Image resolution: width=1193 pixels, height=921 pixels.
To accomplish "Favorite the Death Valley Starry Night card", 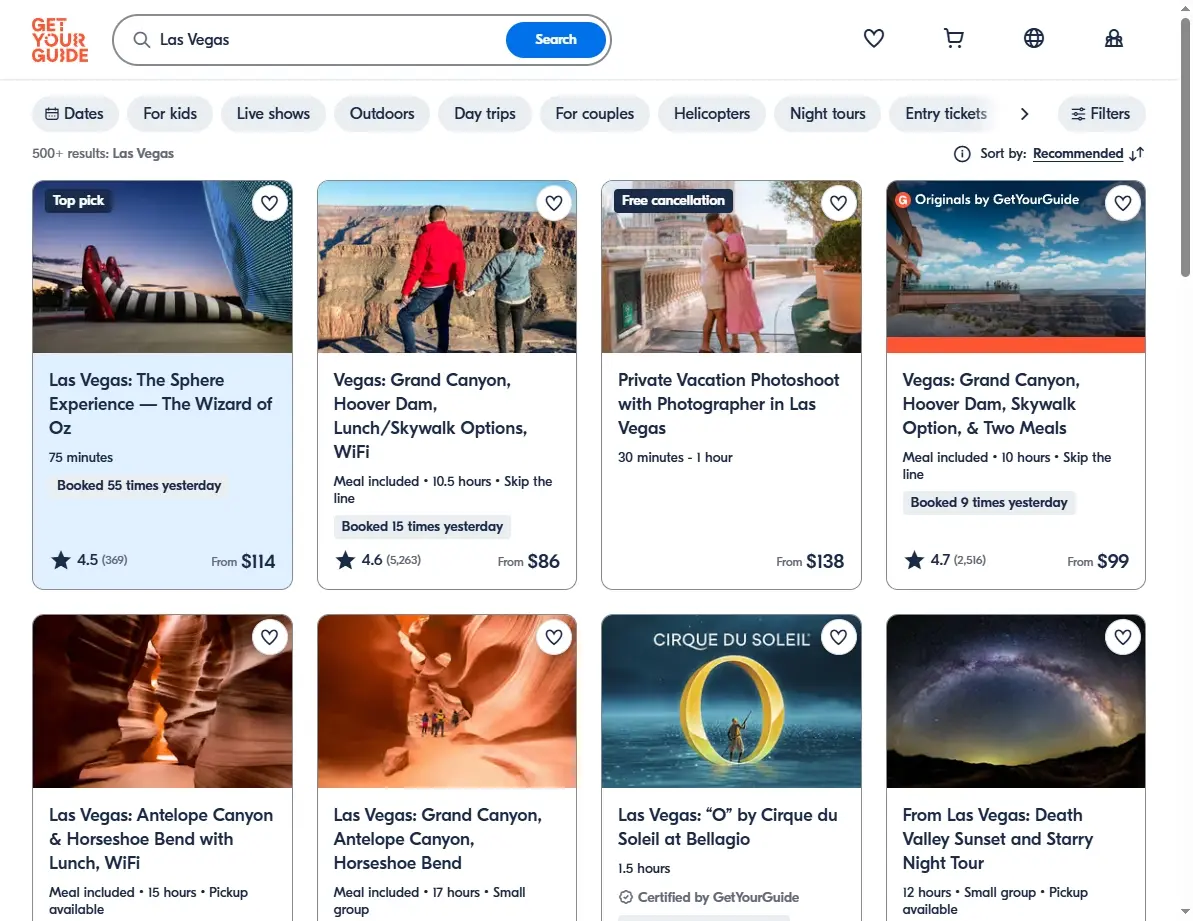I will pyautogui.click(x=1123, y=637).
